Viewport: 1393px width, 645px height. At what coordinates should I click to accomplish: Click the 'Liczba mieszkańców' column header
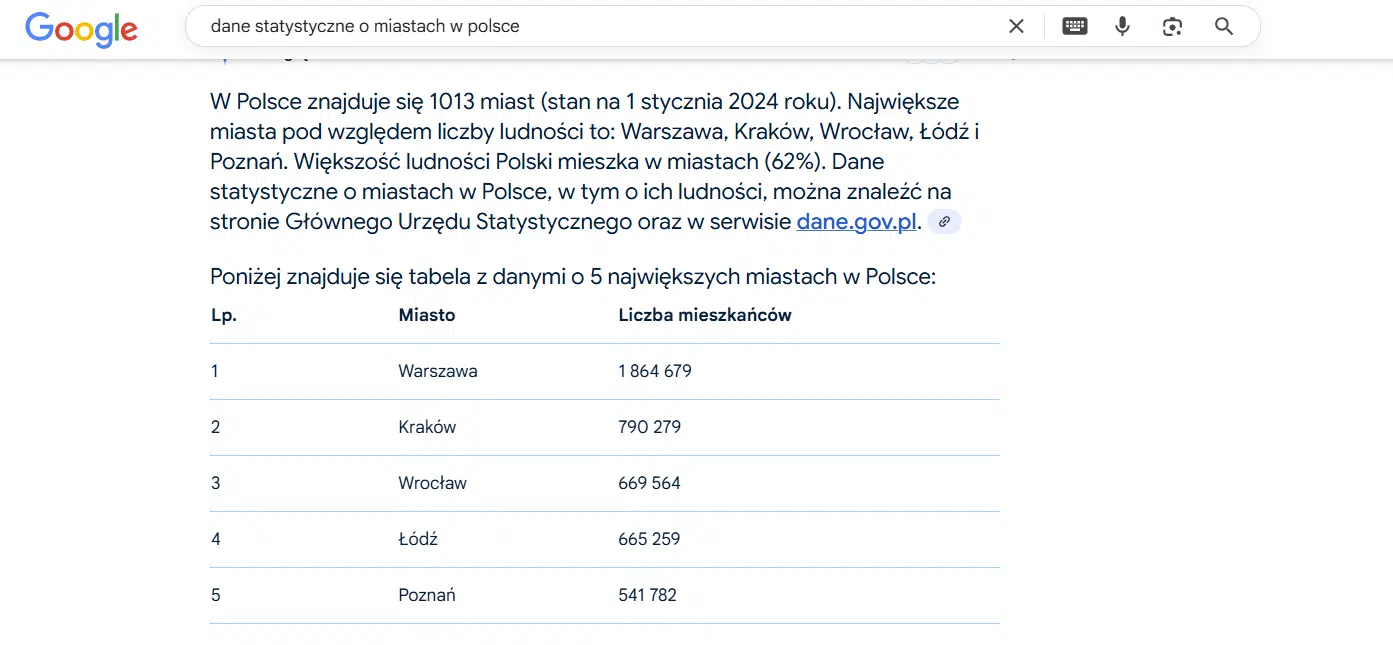pyautogui.click(x=705, y=315)
